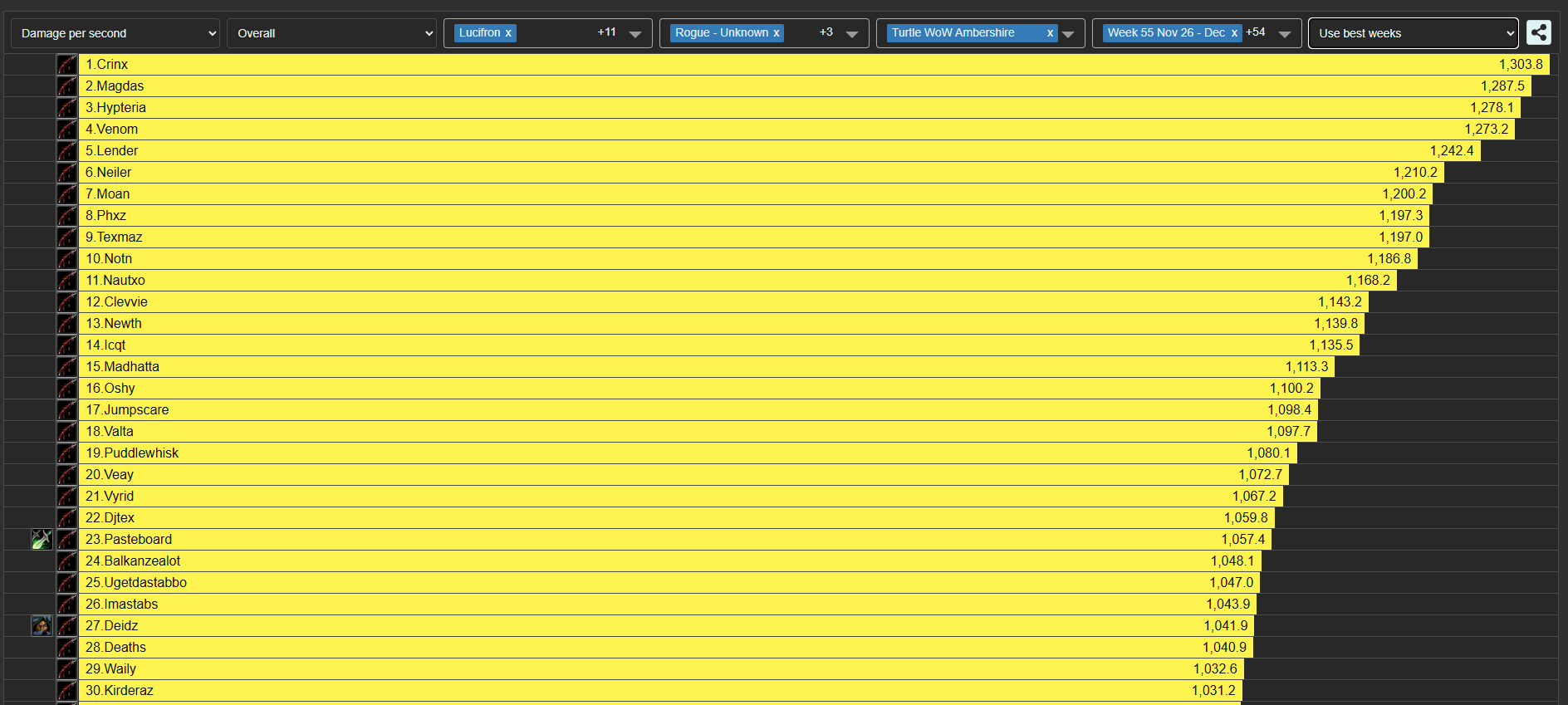This screenshot has height=705, width=1568.
Task: Click the rogue class icon beside Jumpscare
Action: pos(66,409)
